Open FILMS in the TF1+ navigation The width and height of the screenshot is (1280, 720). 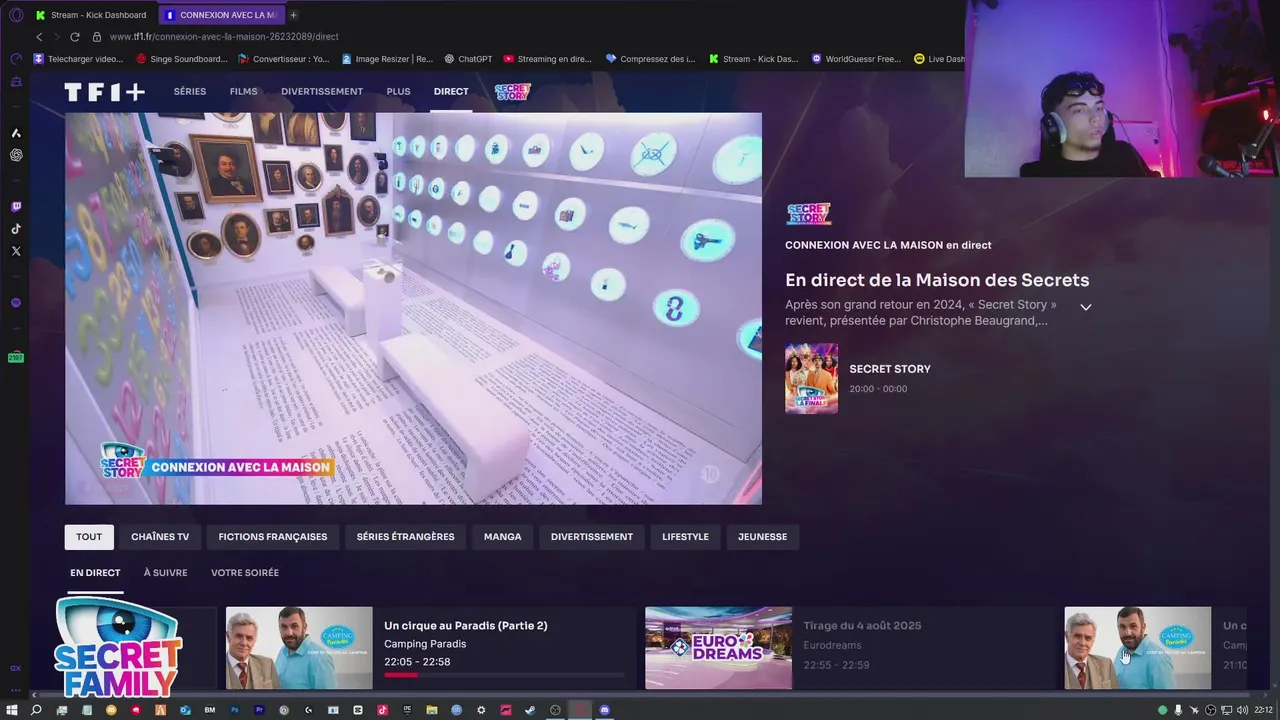pos(243,92)
